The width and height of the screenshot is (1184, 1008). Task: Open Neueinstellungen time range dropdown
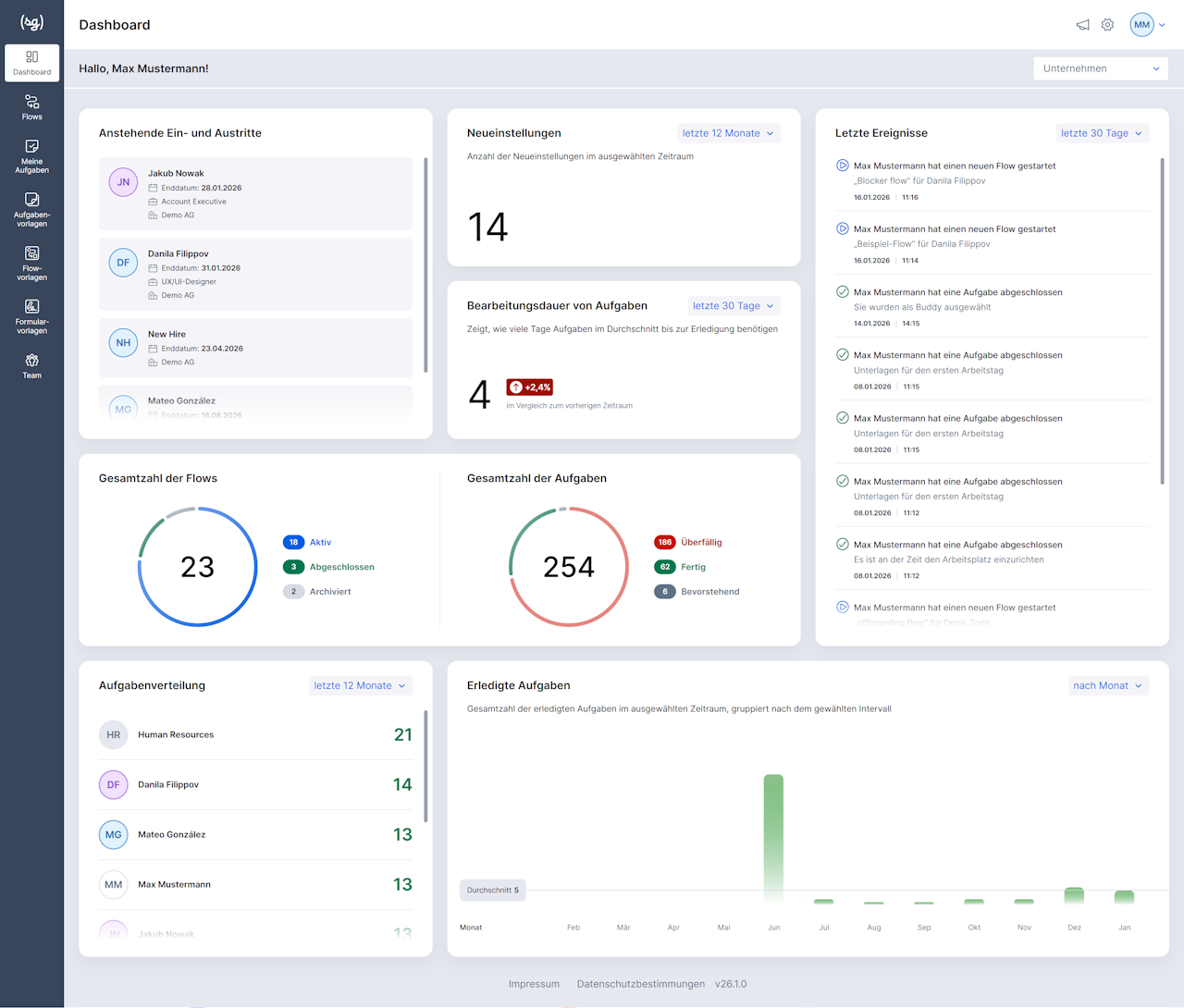(x=728, y=133)
